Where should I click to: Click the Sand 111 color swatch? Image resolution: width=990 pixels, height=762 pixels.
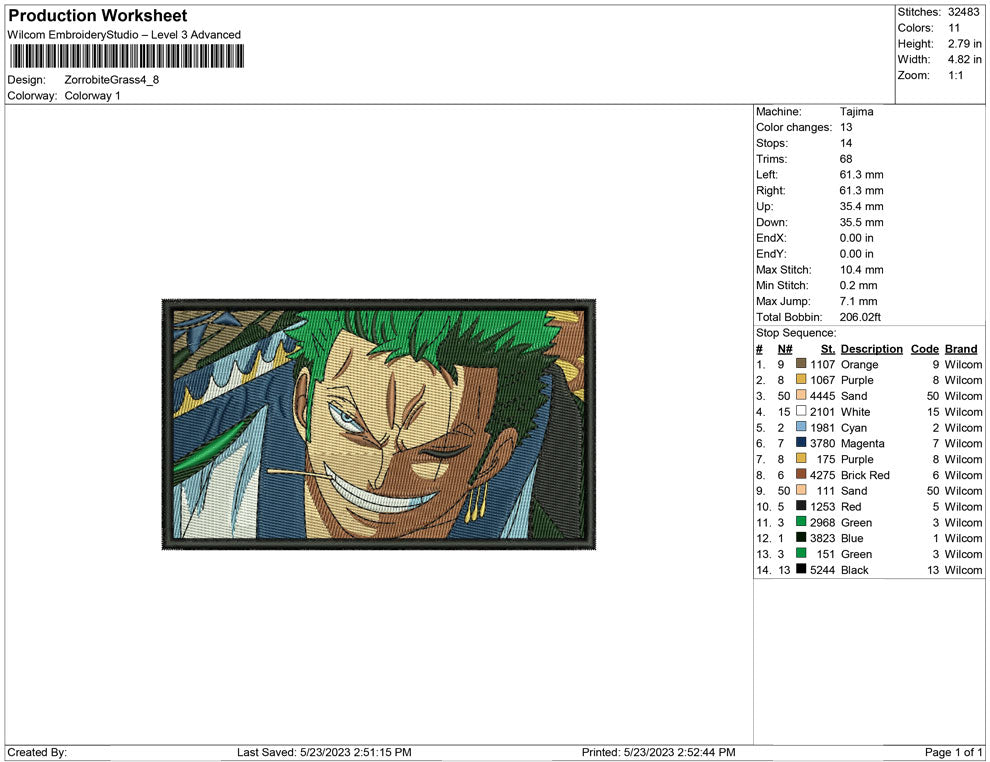click(801, 490)
